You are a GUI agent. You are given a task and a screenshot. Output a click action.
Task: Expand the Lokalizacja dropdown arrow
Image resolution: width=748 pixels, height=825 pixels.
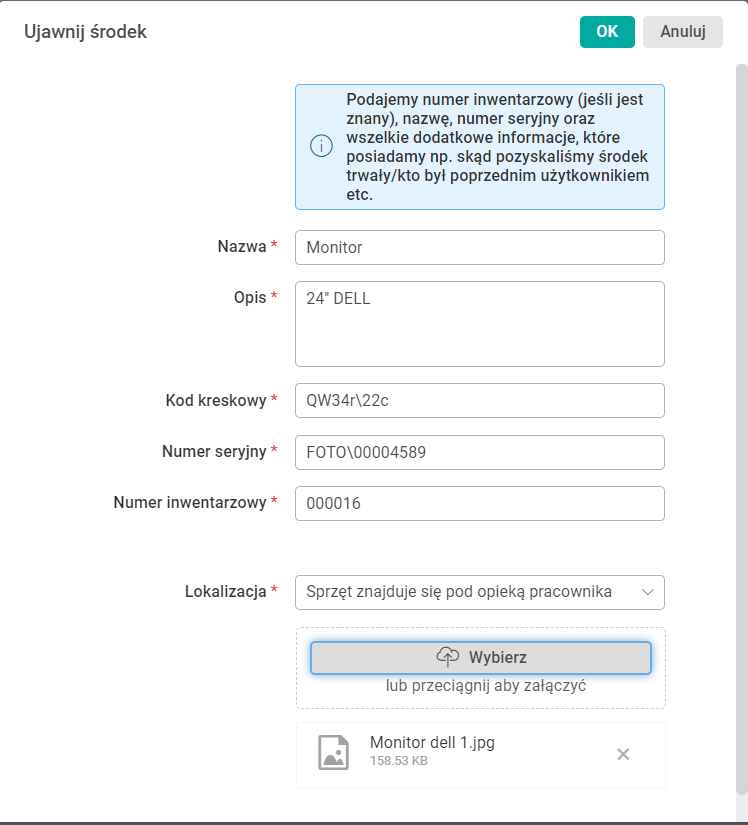tap(647, 592)
